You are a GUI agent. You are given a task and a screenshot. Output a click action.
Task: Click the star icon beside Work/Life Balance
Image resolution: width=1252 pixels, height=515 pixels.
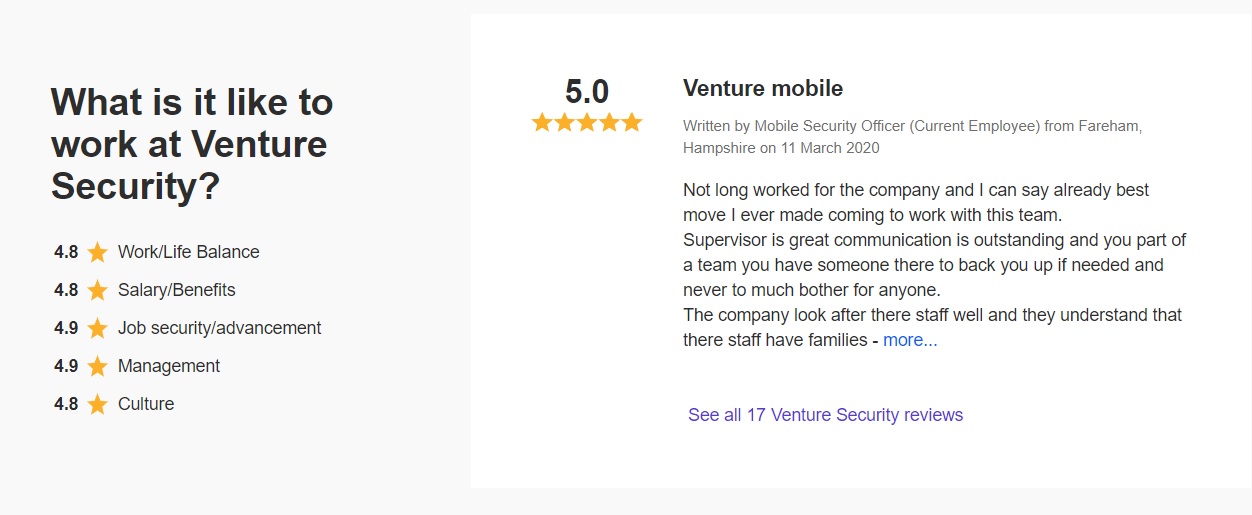pos(97,252)
